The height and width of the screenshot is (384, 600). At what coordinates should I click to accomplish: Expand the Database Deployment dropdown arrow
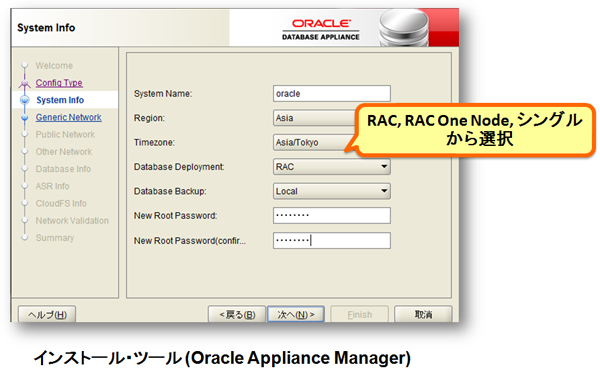[x=384, y=167]
